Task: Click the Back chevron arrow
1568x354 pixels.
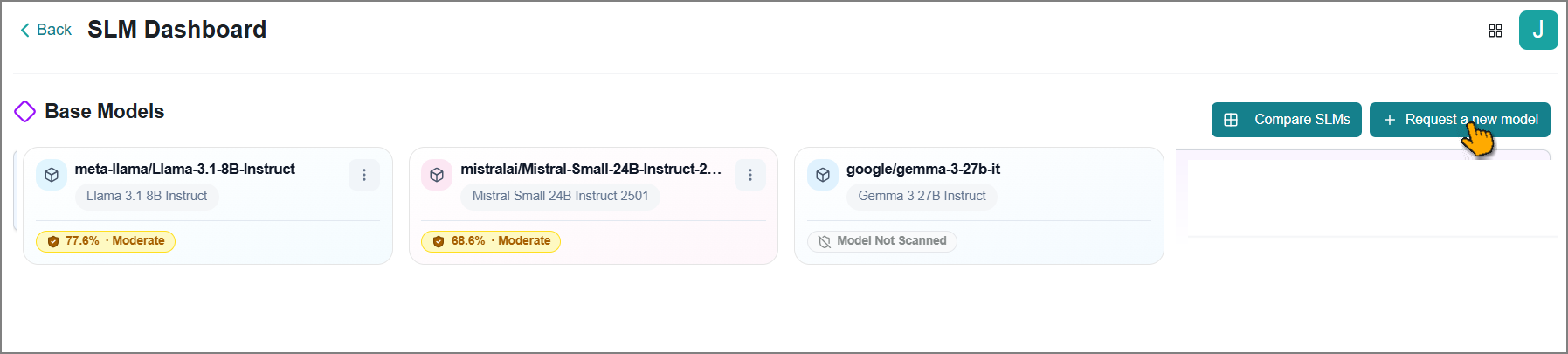Action: [x=24, y=31]
